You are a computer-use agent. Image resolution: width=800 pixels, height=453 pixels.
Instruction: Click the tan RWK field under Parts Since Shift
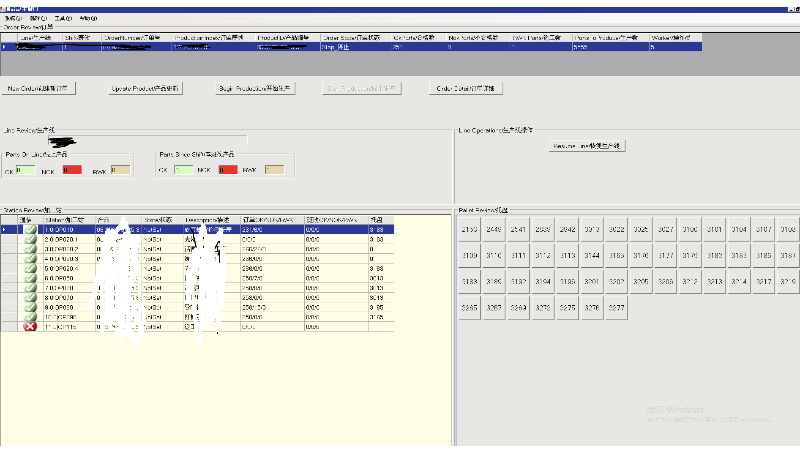click(x=274, y=170)
